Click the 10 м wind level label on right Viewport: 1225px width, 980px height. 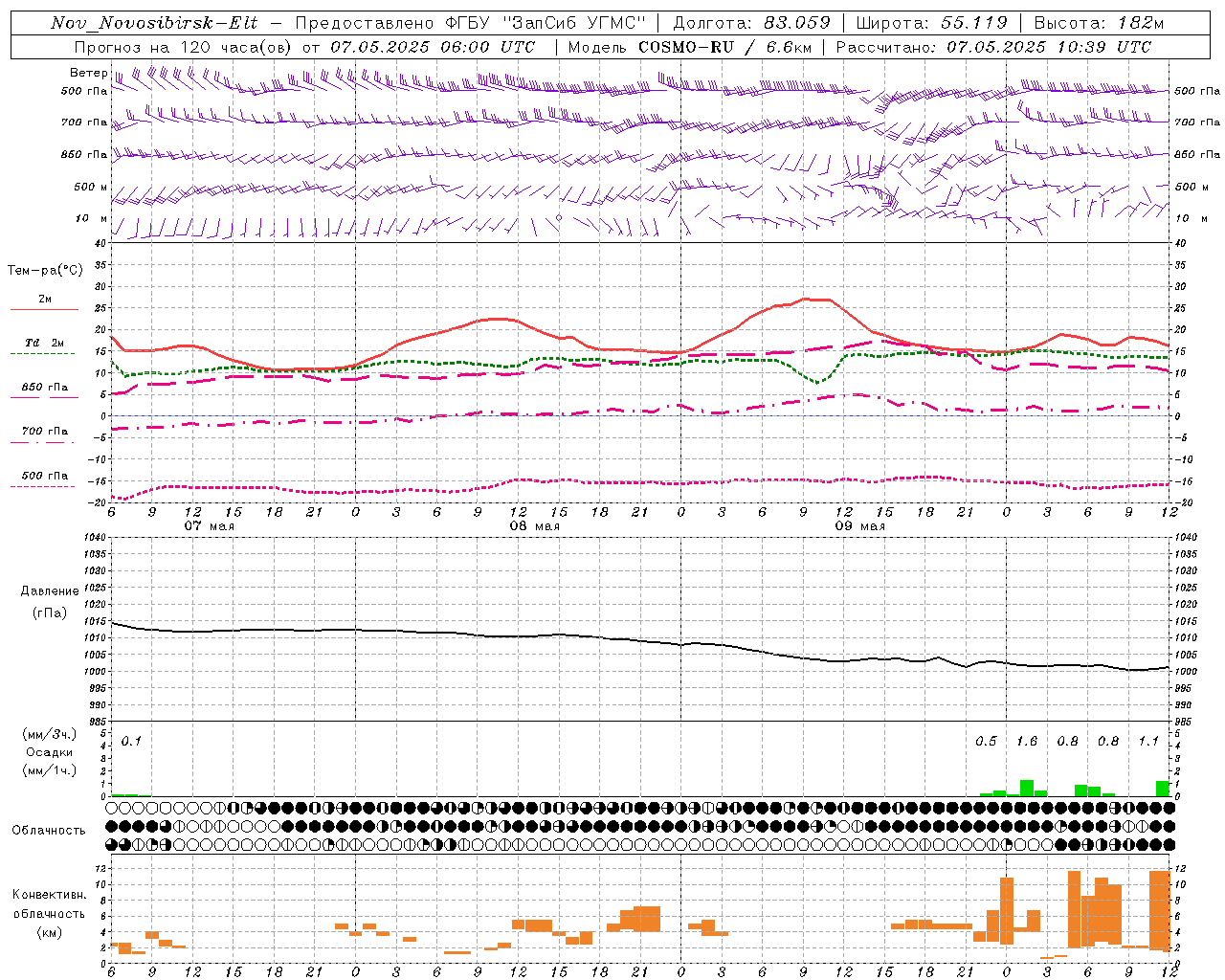point(1191,218)
